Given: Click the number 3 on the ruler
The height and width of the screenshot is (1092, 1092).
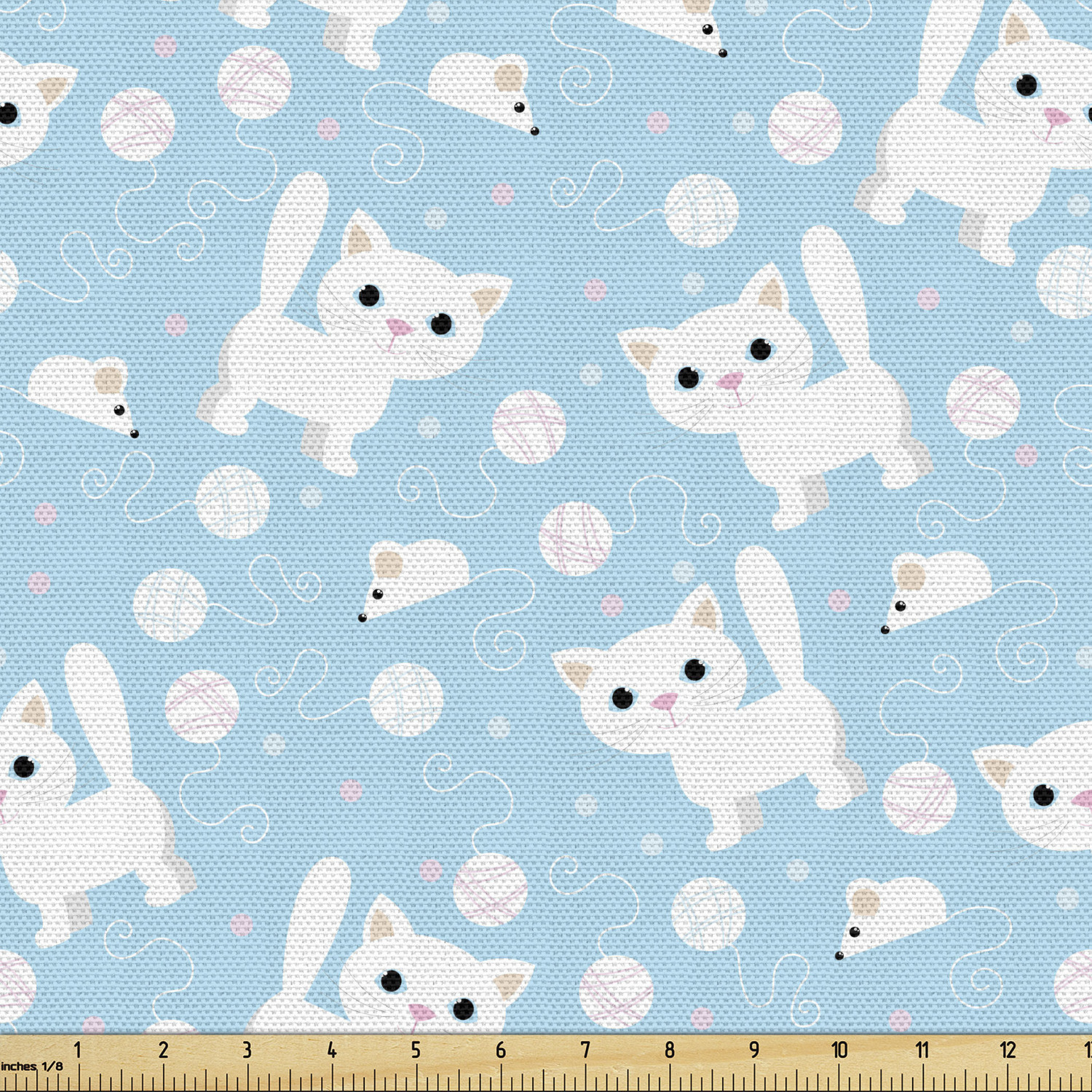Looking at the screenshot, I should pos(248,1050).
